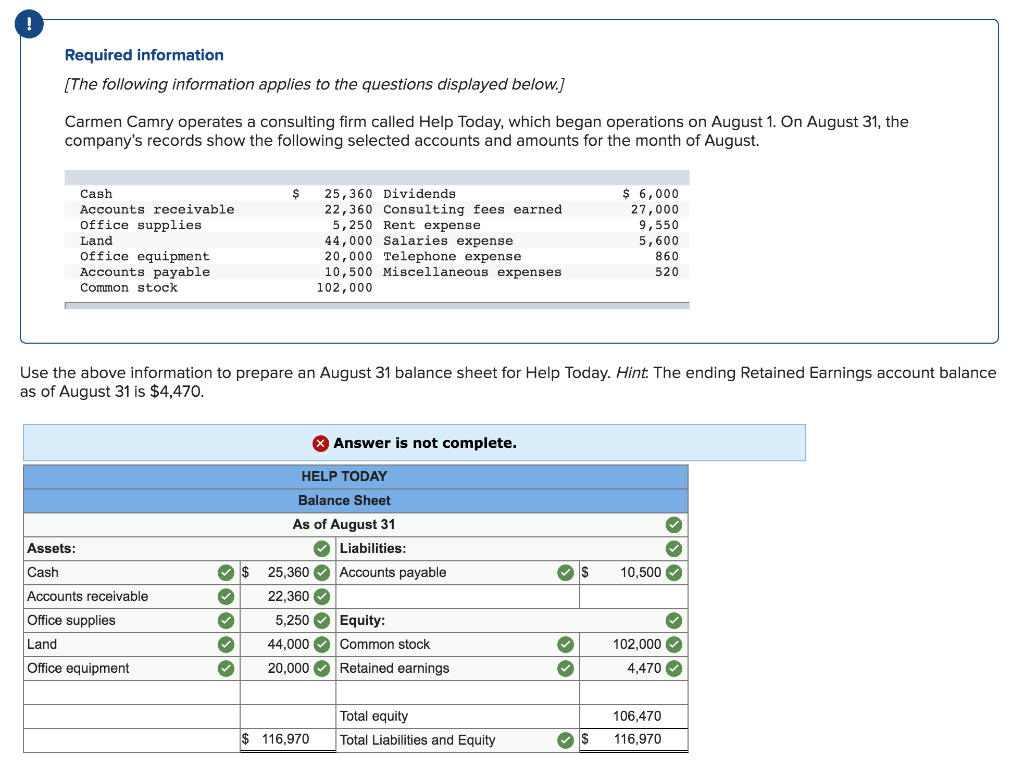Click Miscellaneous expenses in the data table
This screenshot has height=779, width=1024.
coord(472,272)
